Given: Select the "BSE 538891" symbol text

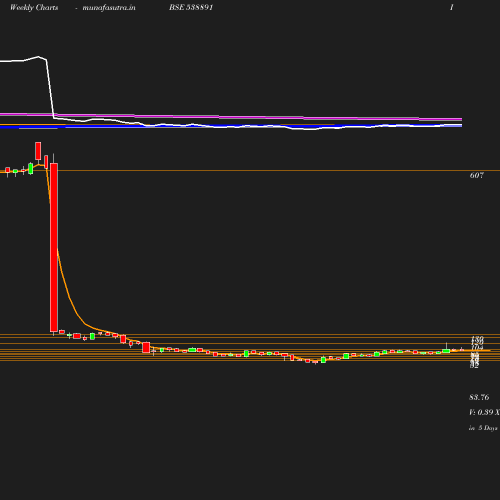Looking at the screenshot, I should point(191,7).
